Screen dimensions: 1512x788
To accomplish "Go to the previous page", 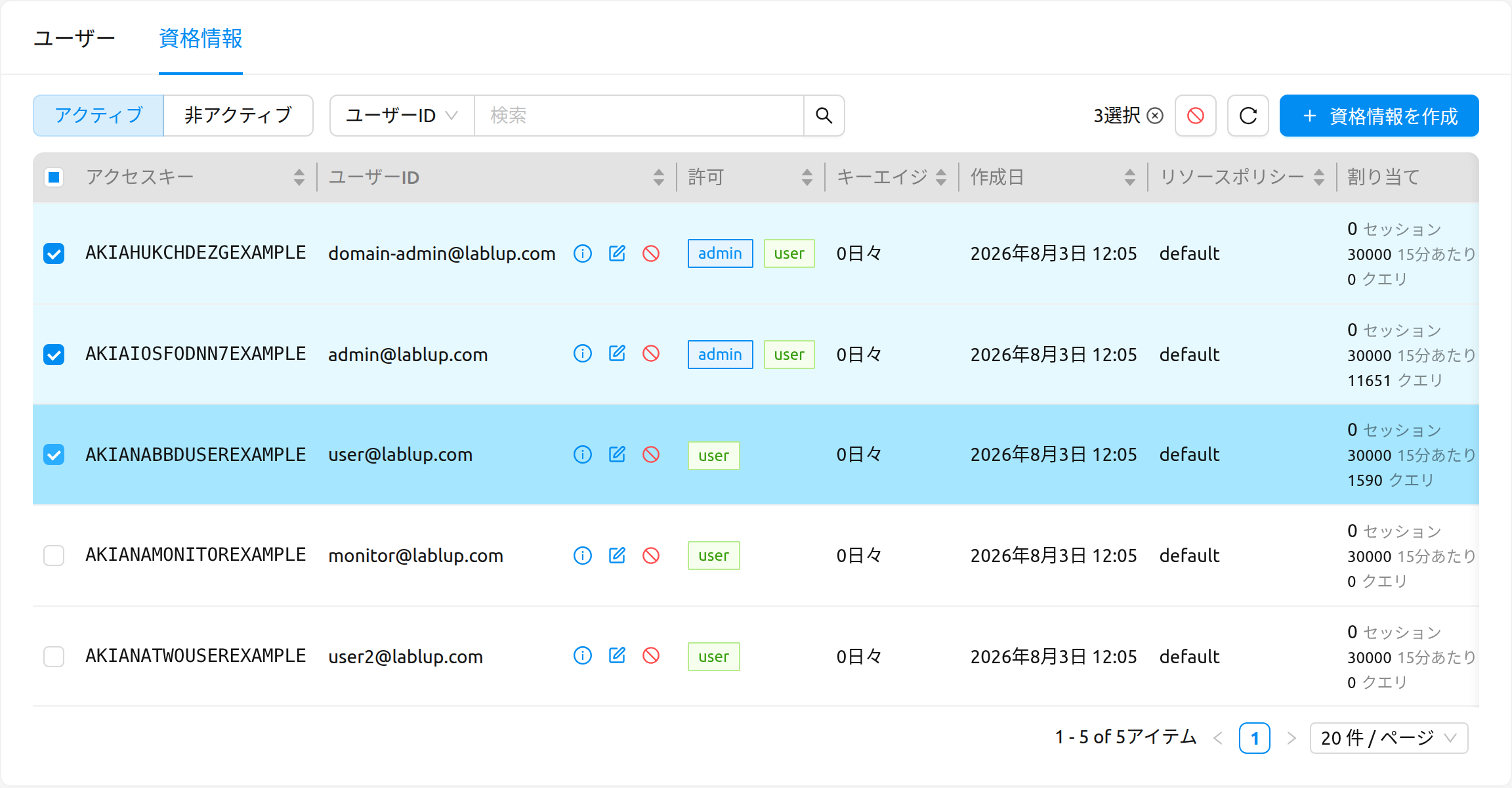I will [1218, 738].
